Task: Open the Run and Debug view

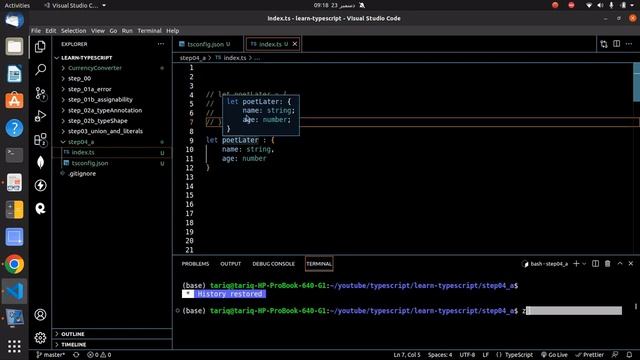Action: click(x=40, y=116)
